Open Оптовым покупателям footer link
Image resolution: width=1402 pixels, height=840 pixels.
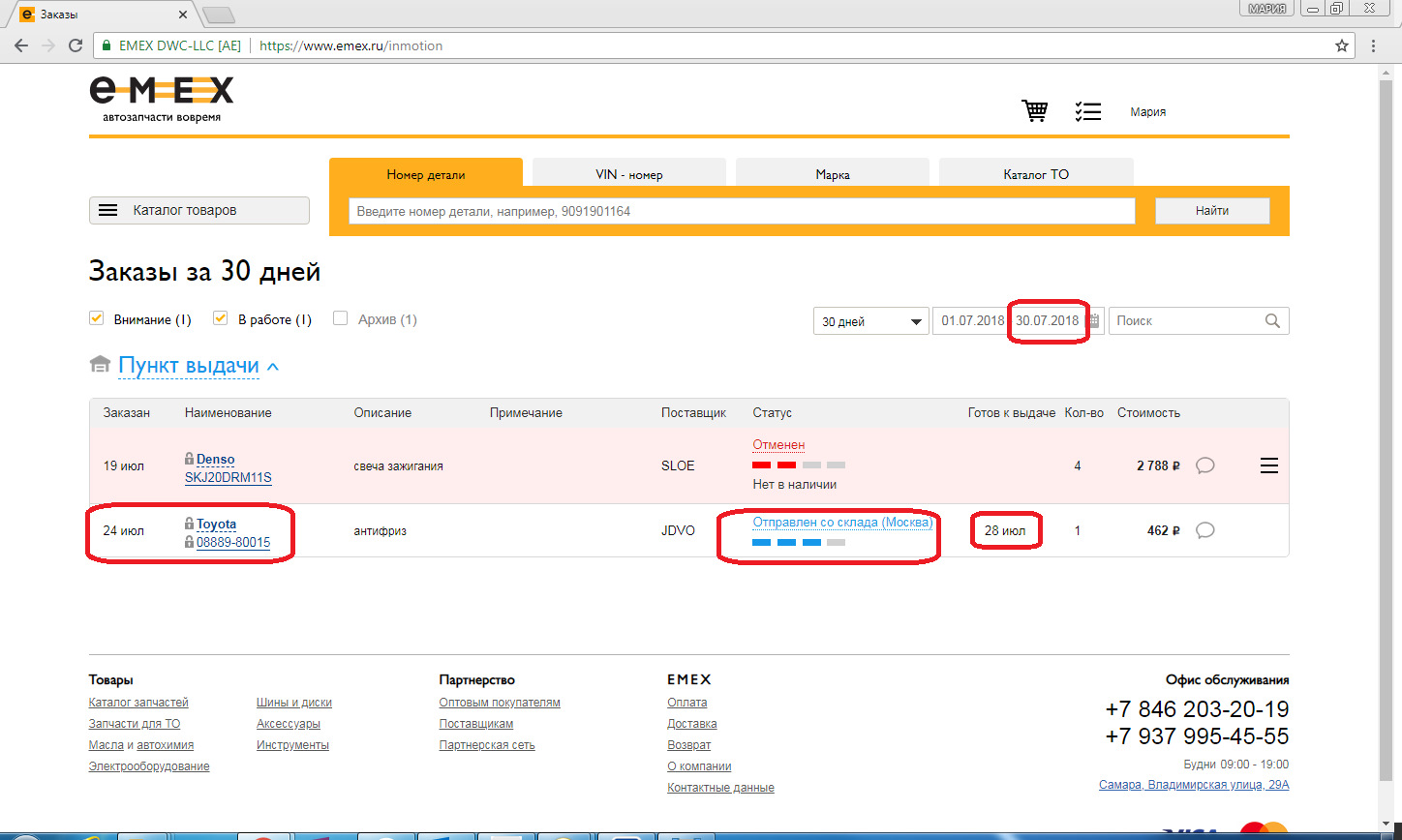(x=500, y=703)
